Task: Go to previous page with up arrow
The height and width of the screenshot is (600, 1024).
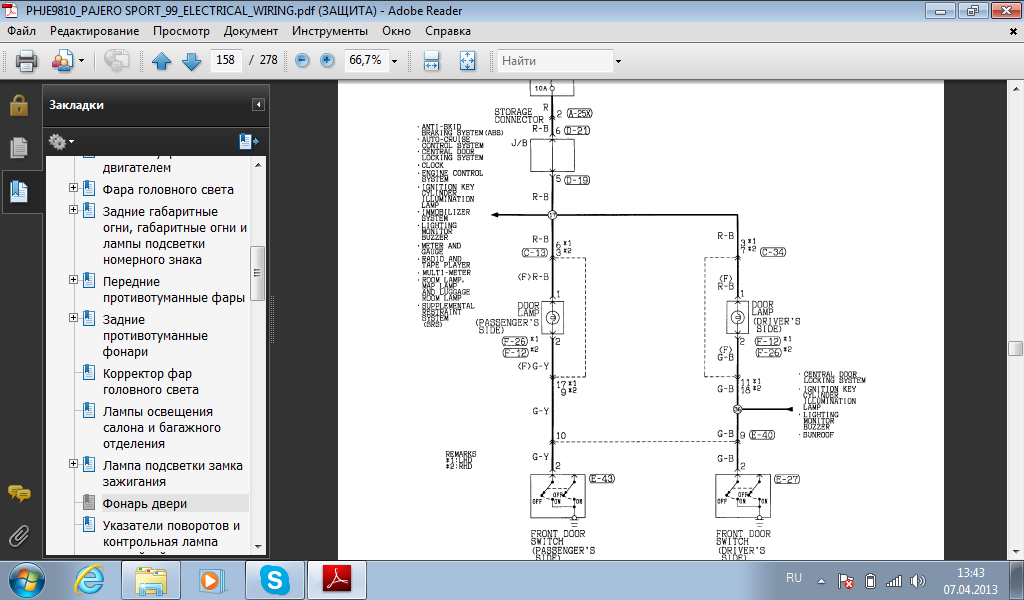Action: coord(162,61)
